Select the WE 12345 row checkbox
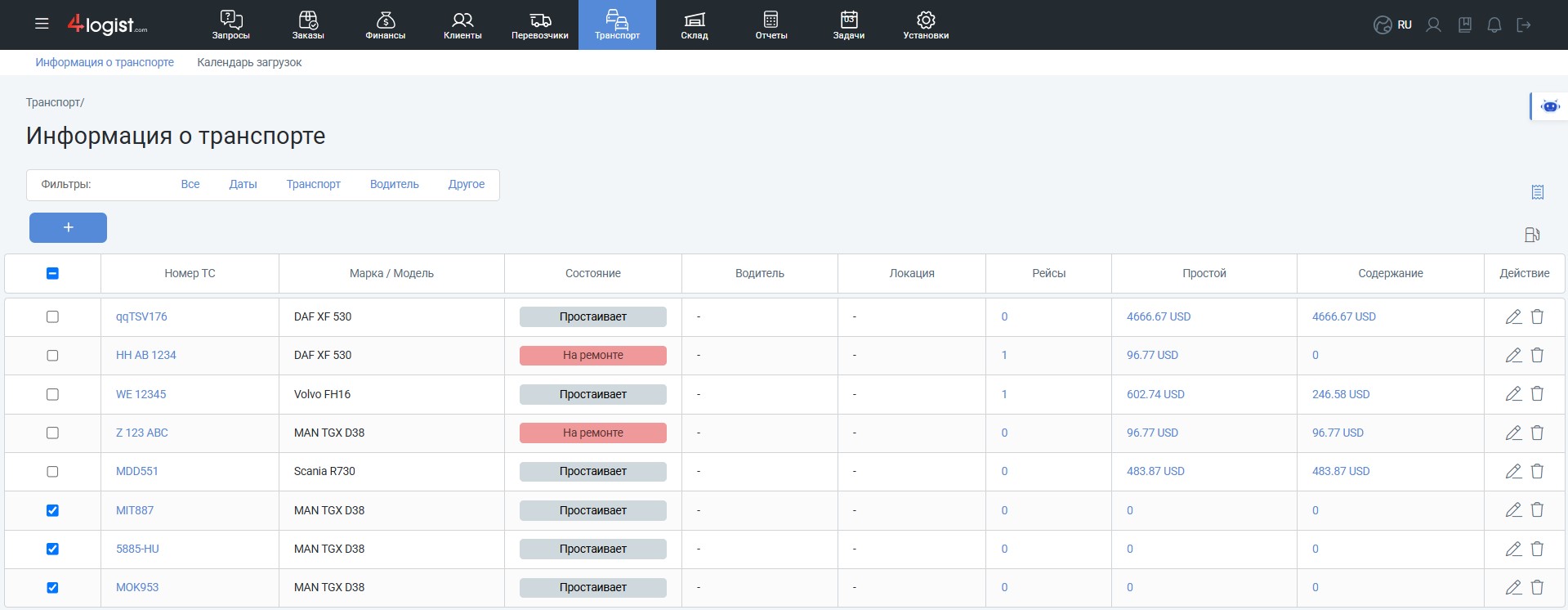The image size is (1568, 610). point(52,394)
